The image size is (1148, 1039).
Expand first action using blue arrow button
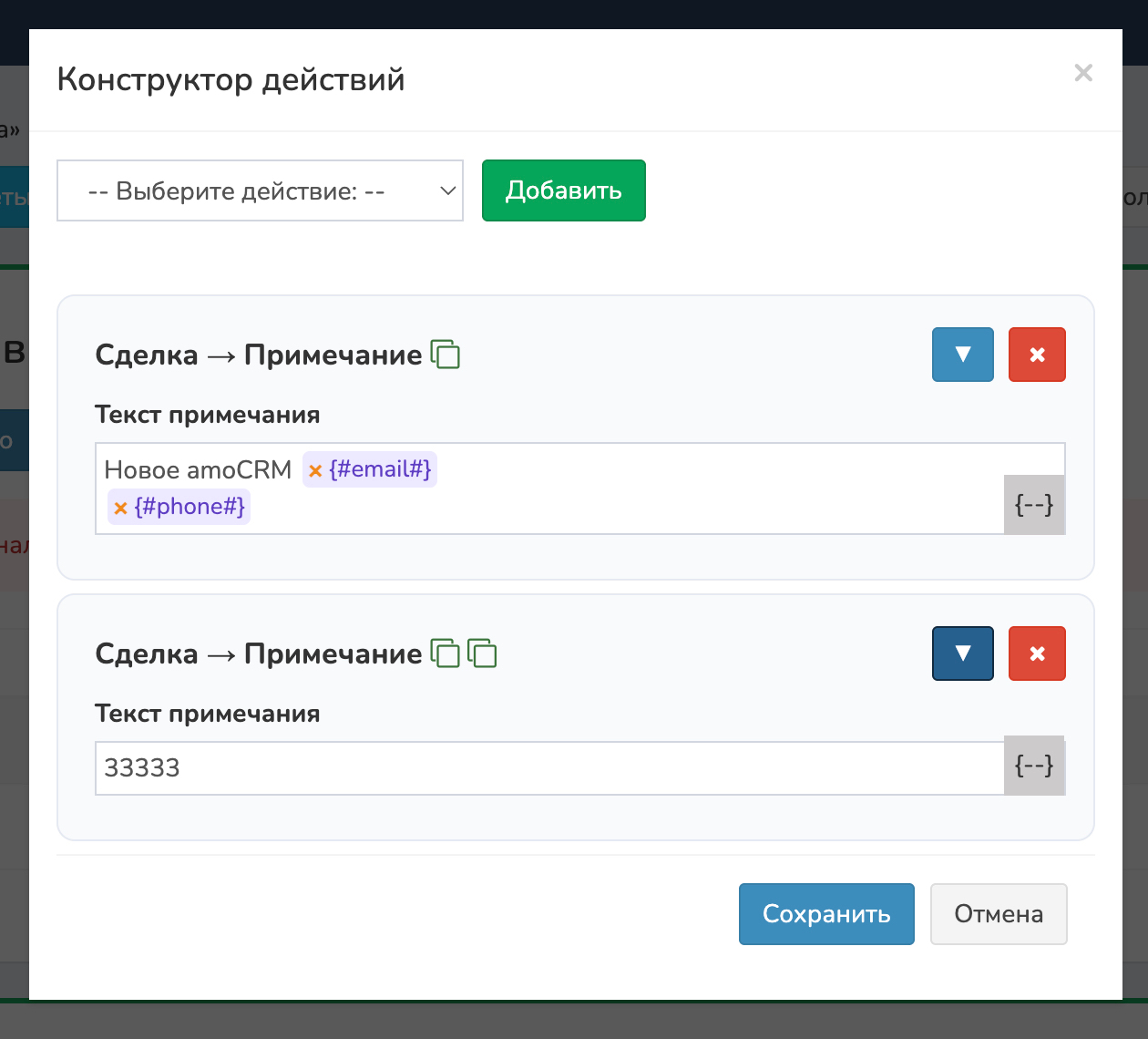tap(962, 355)
